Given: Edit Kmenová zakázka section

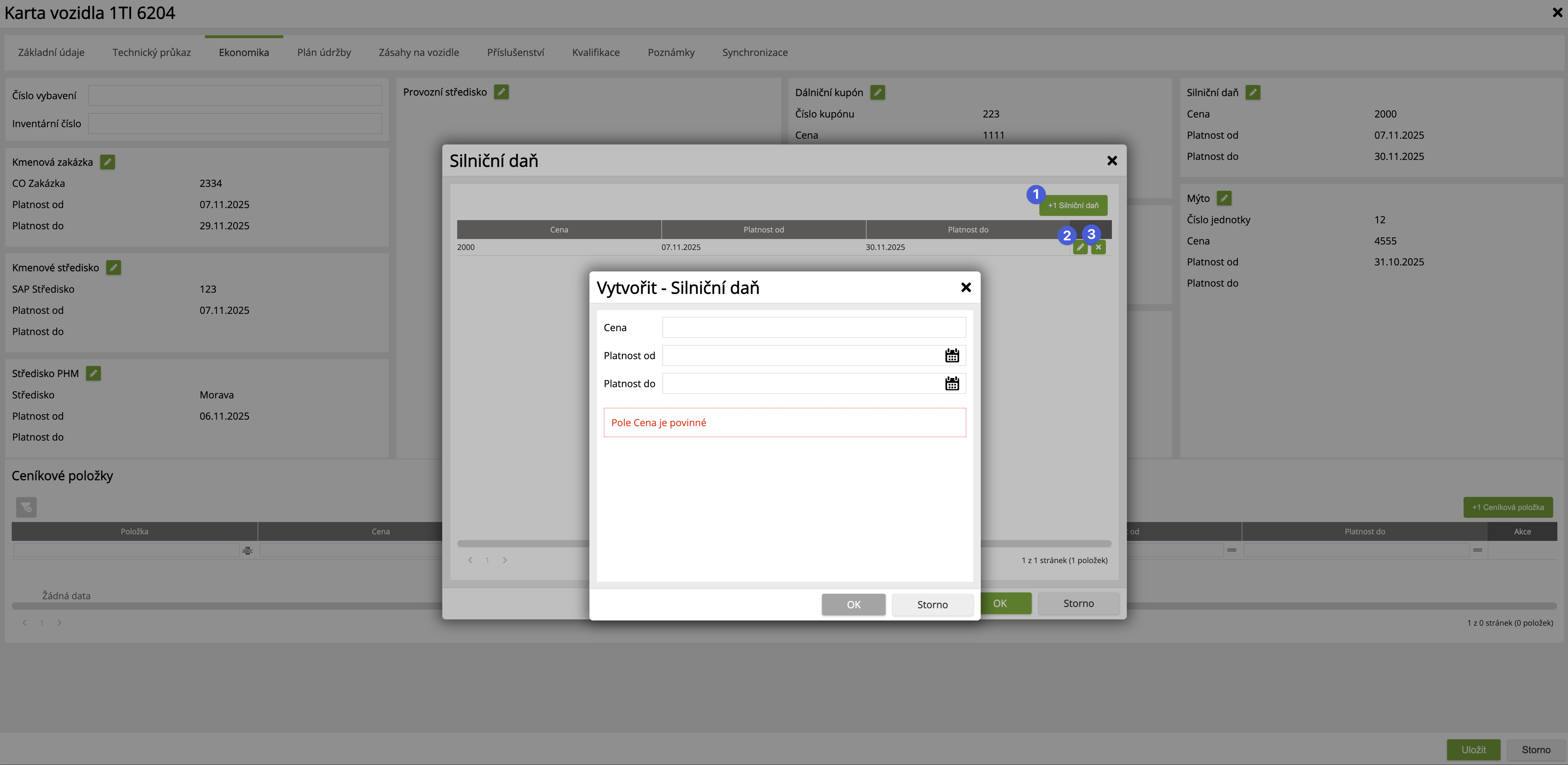Looking at the screenshot, I should 107,162.
